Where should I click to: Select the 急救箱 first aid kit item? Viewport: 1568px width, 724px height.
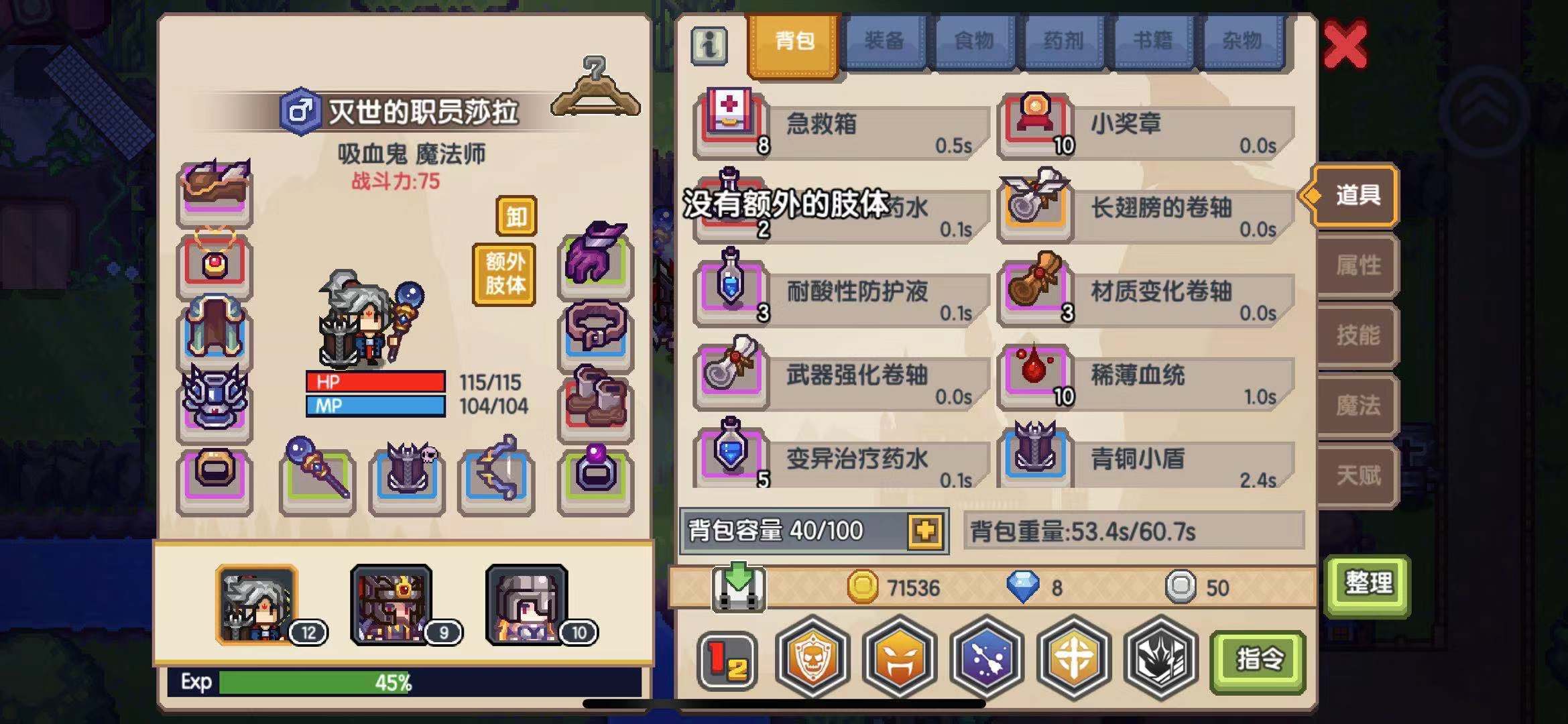pos(842,125)
